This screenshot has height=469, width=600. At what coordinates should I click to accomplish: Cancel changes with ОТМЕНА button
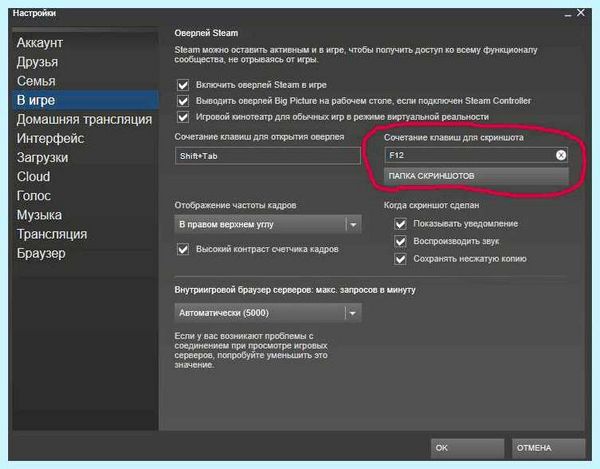548,448
